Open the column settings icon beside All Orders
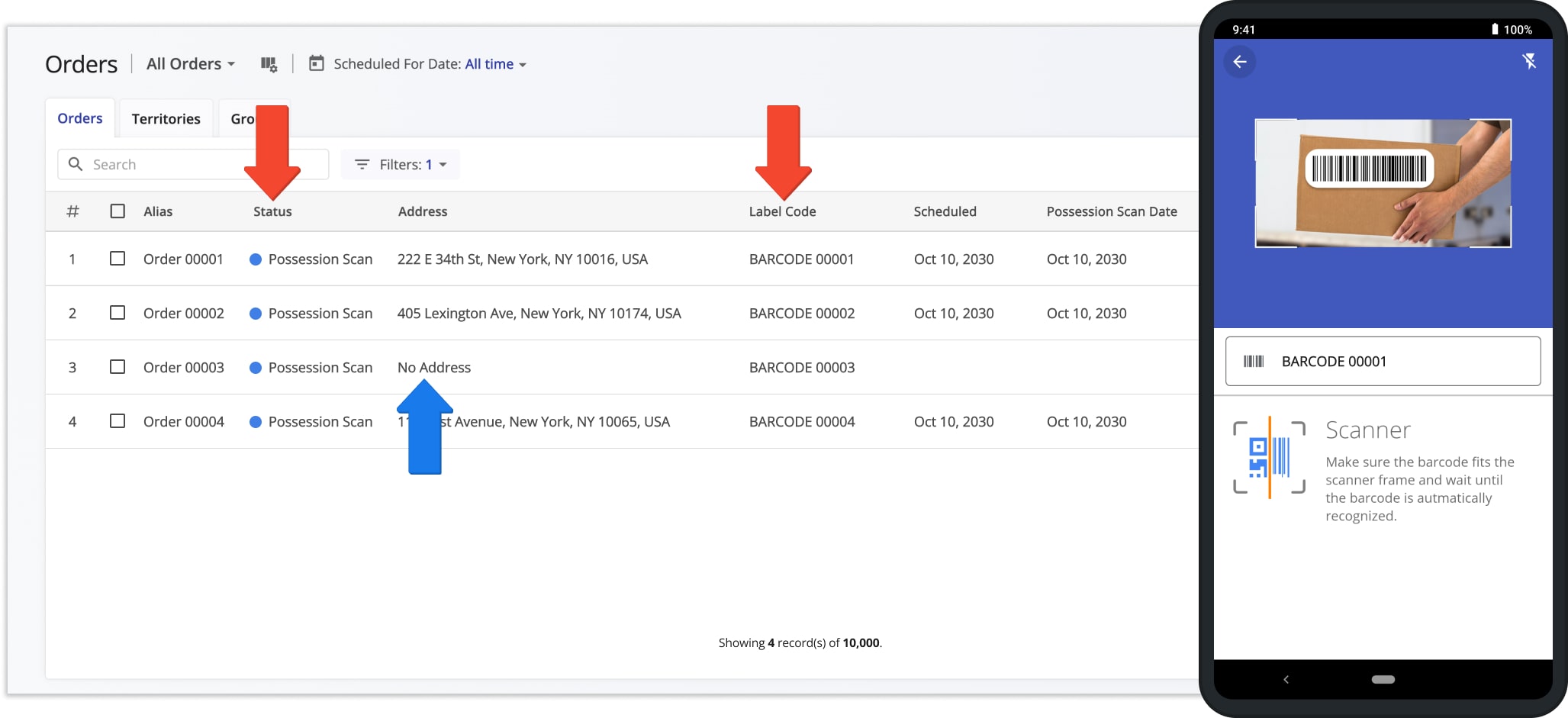Viewport: 1568px width, 718px height. point(269,64)
